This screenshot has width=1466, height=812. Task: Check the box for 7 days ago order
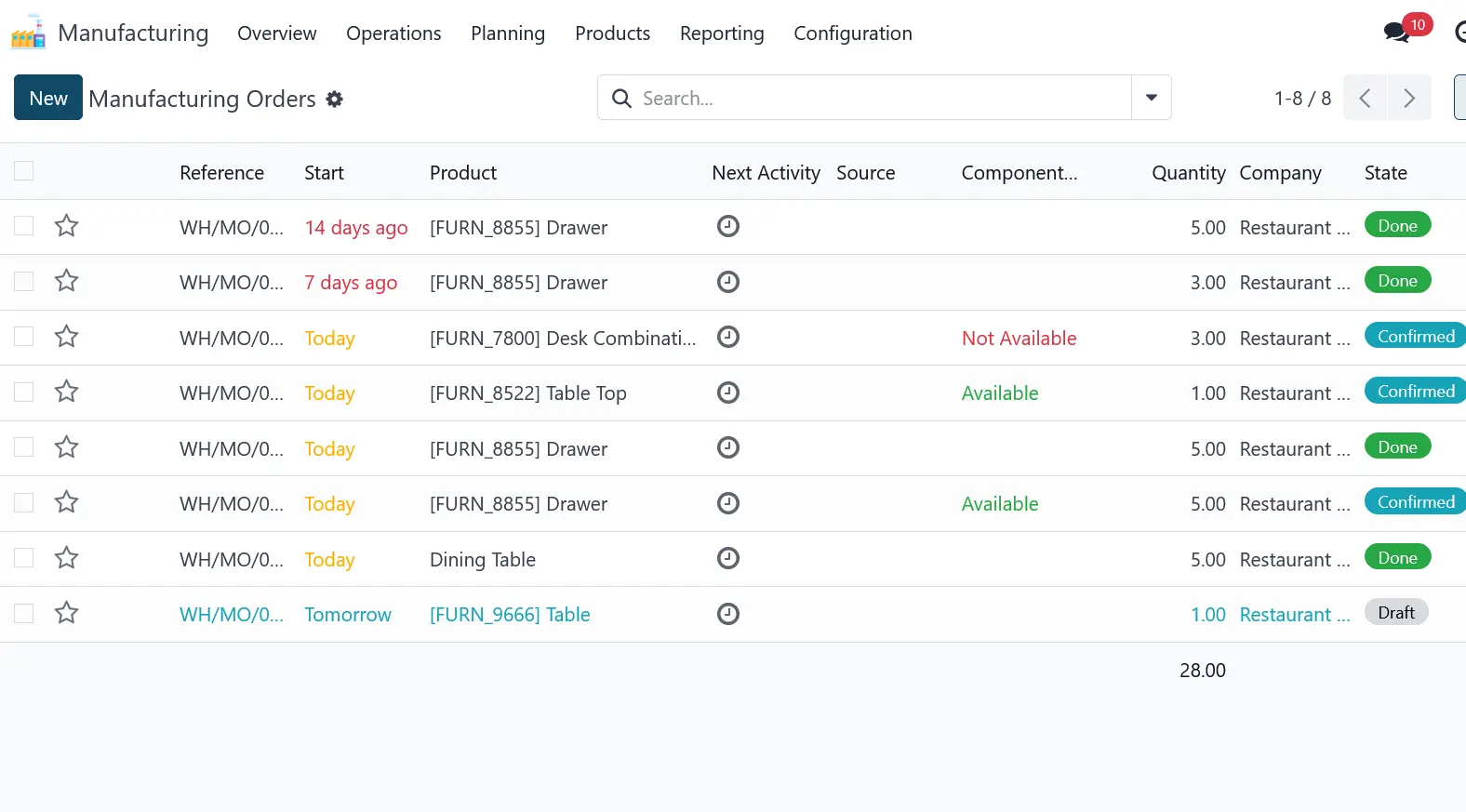point(24,282)
